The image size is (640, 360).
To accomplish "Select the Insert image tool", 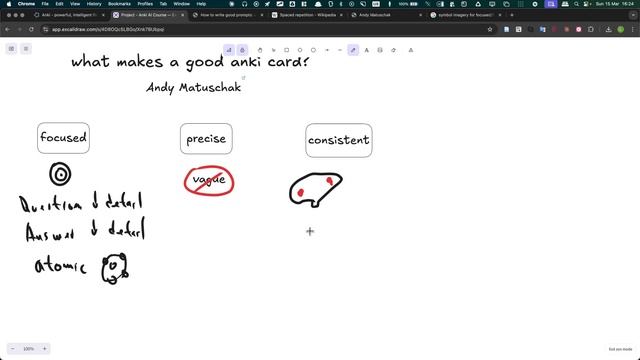I will click(380, 50).
